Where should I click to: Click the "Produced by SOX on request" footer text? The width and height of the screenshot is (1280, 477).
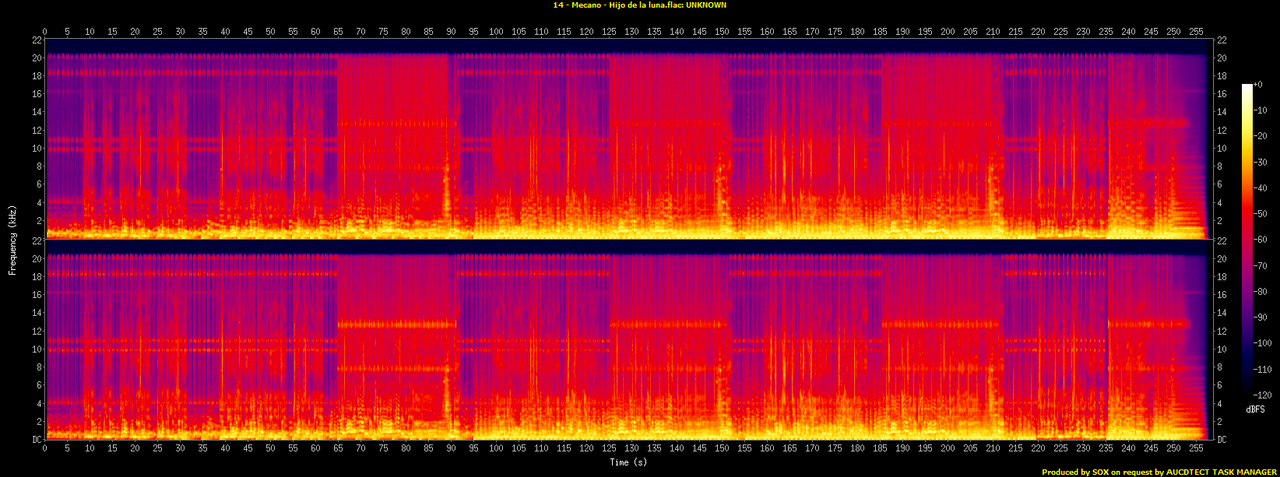[x=1096, y=472]
